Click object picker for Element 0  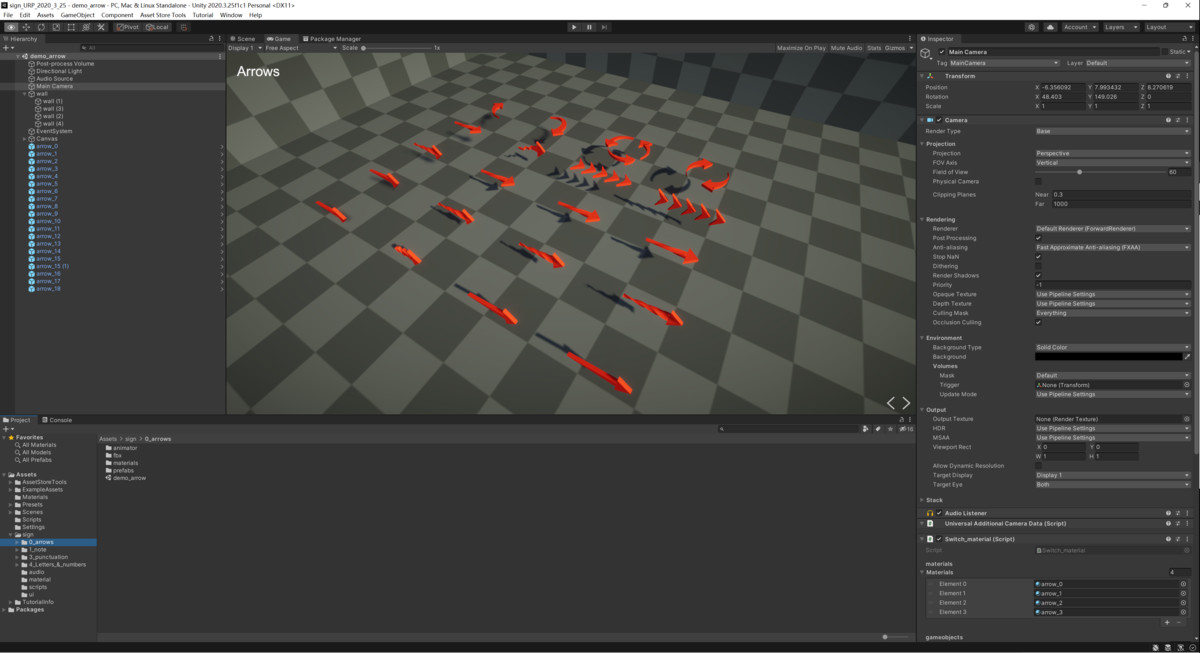click(1185, 584)
